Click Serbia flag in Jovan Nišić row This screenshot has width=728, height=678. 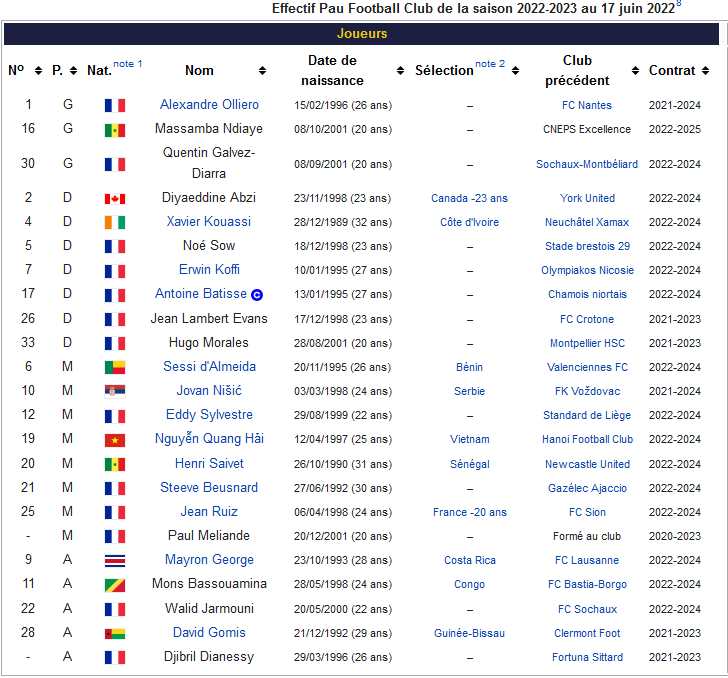point(115,391)
